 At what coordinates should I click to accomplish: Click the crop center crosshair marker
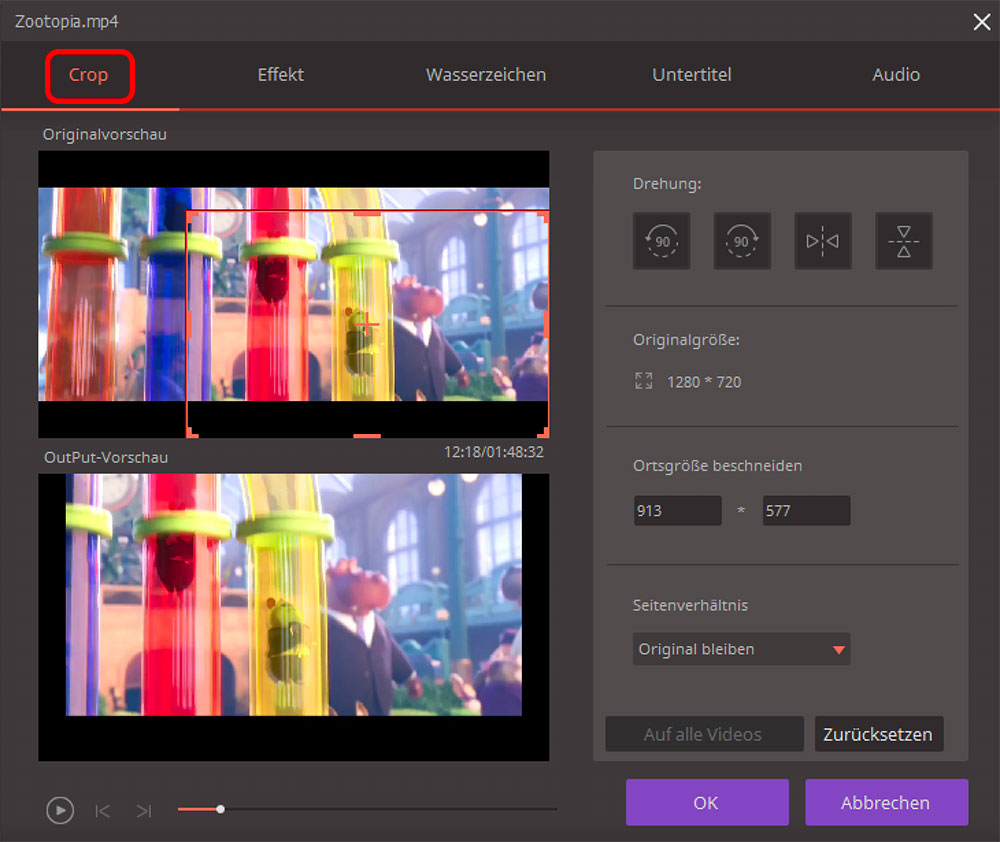367,325
